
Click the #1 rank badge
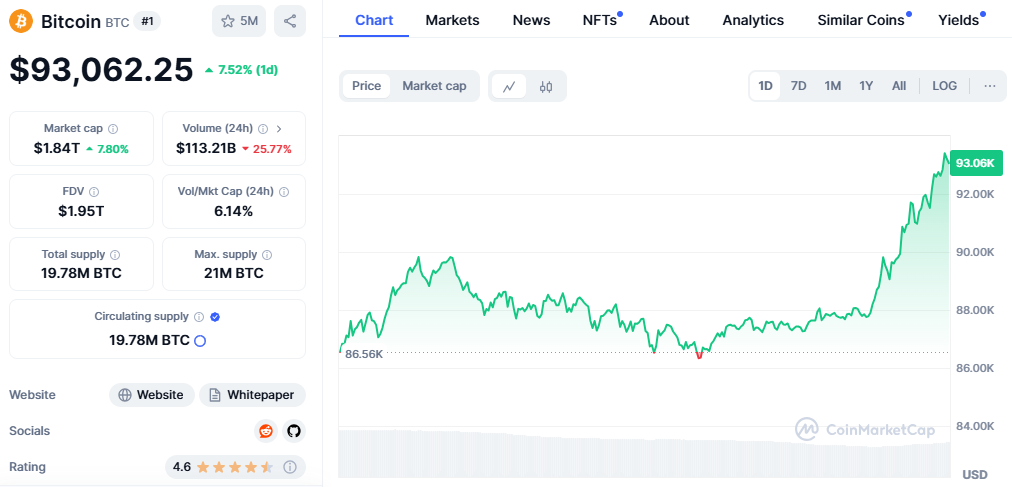147,21
